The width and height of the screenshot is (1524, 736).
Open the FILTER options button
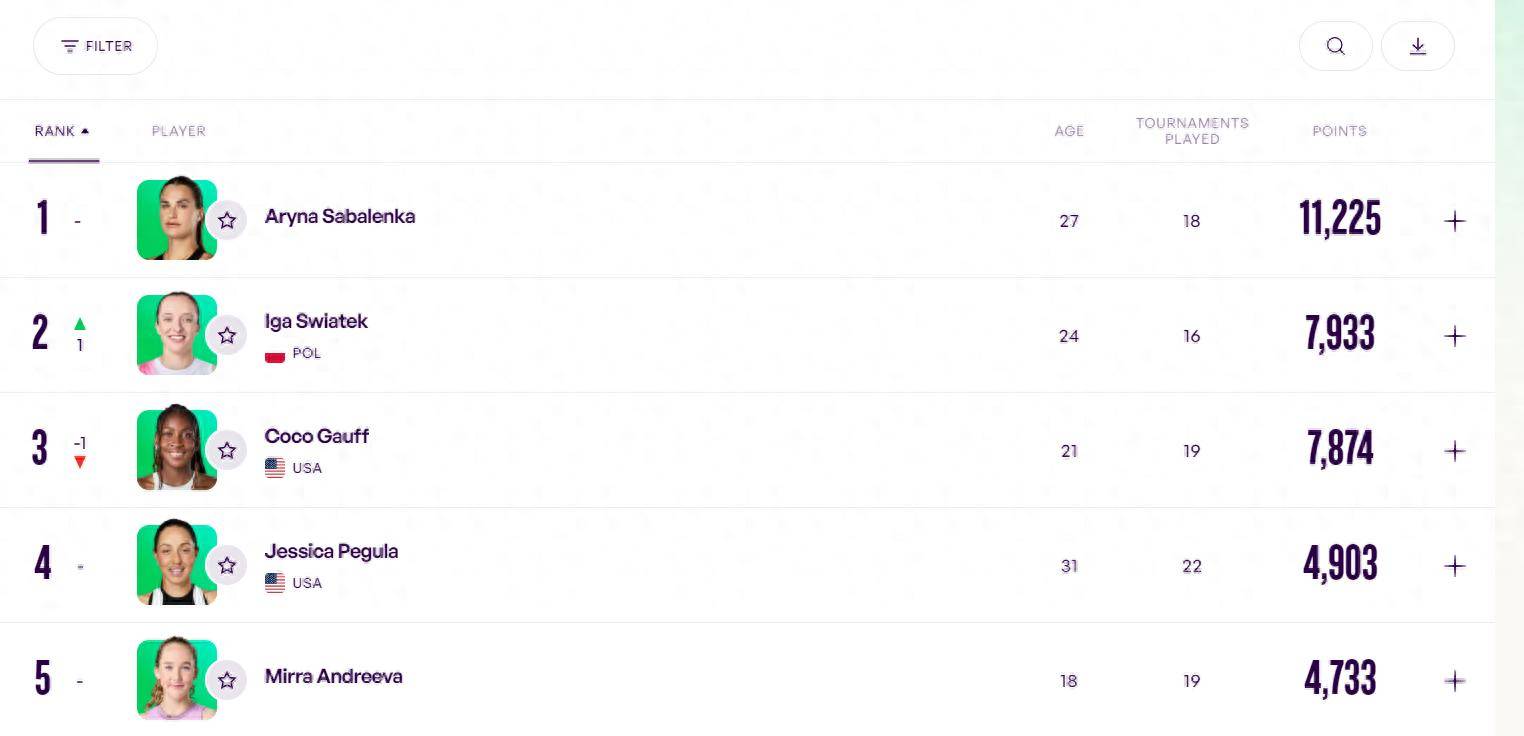click(x=96, y=46)
